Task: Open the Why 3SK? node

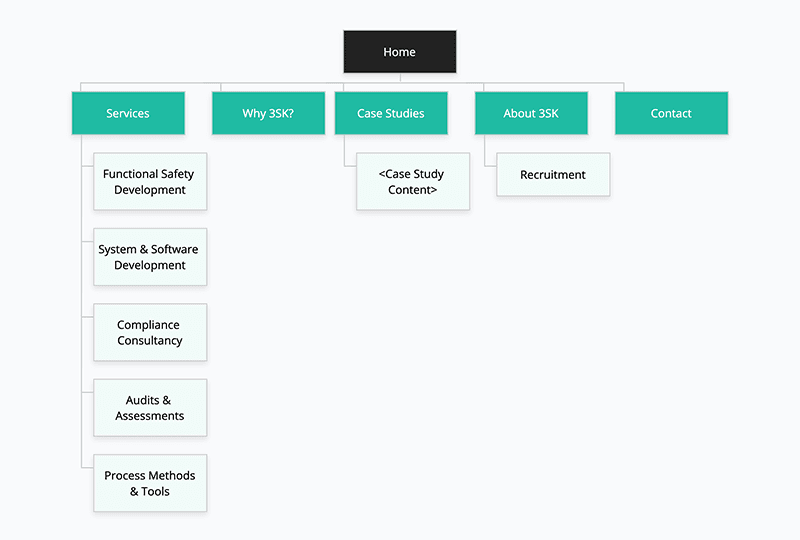Action: point(268,113)
